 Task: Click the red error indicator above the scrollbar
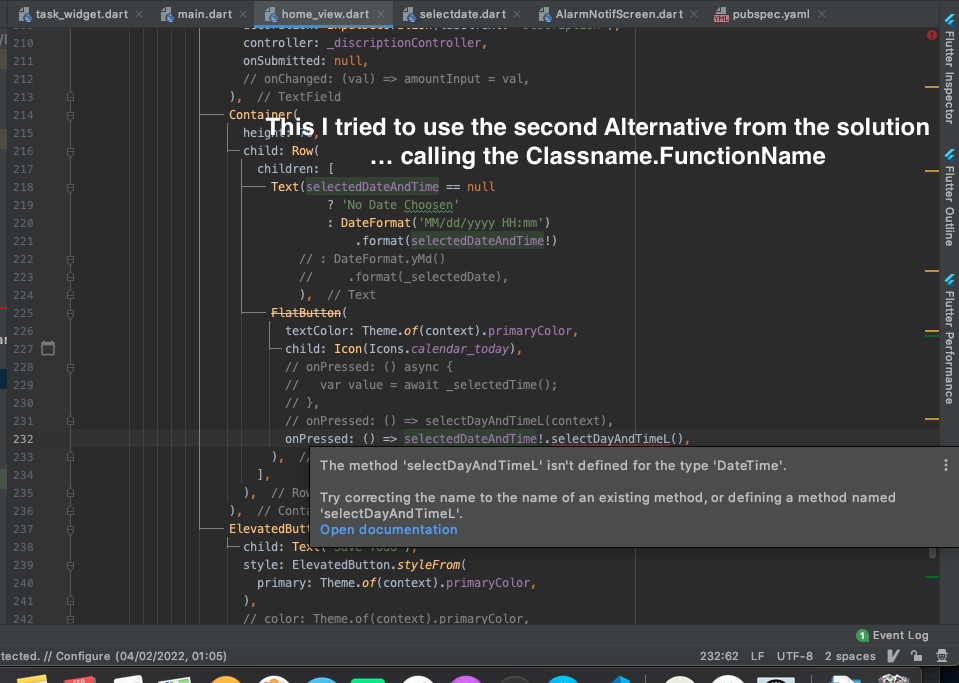pyautogui.click(x=931, y=35)
